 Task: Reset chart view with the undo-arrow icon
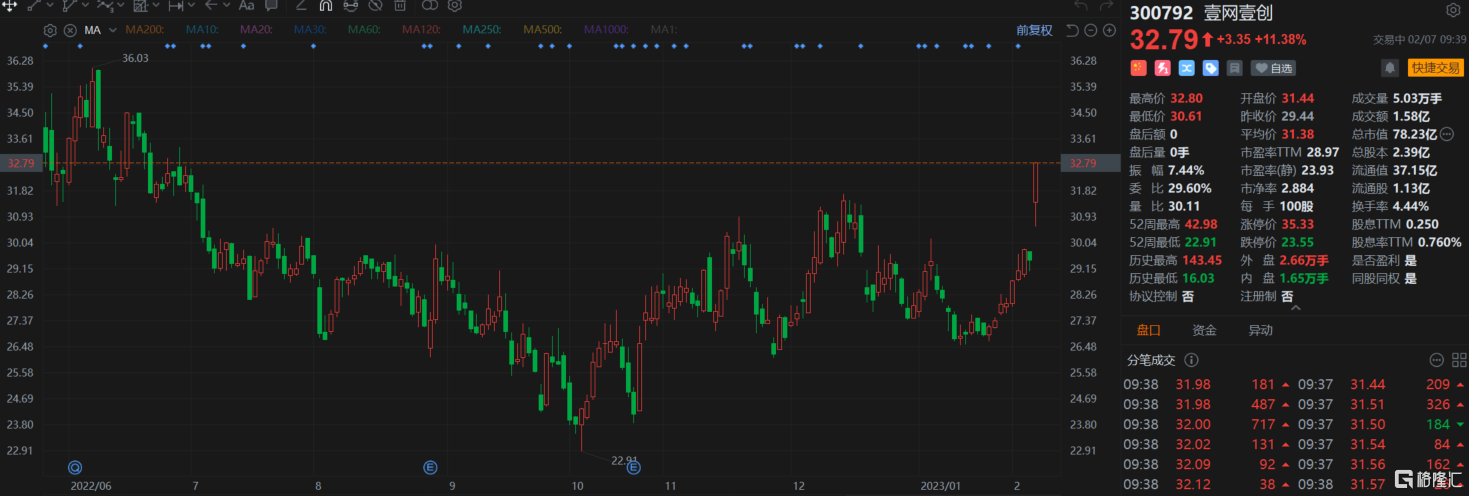tap(1072, 30)
